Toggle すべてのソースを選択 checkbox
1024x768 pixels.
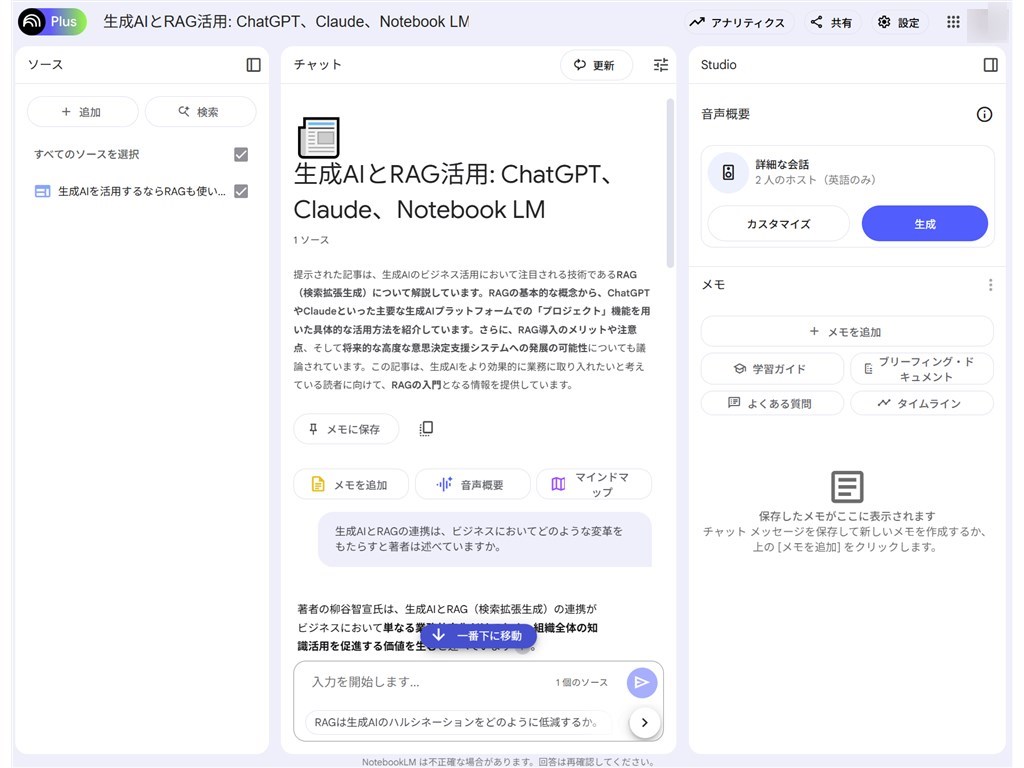click(241, 154)
